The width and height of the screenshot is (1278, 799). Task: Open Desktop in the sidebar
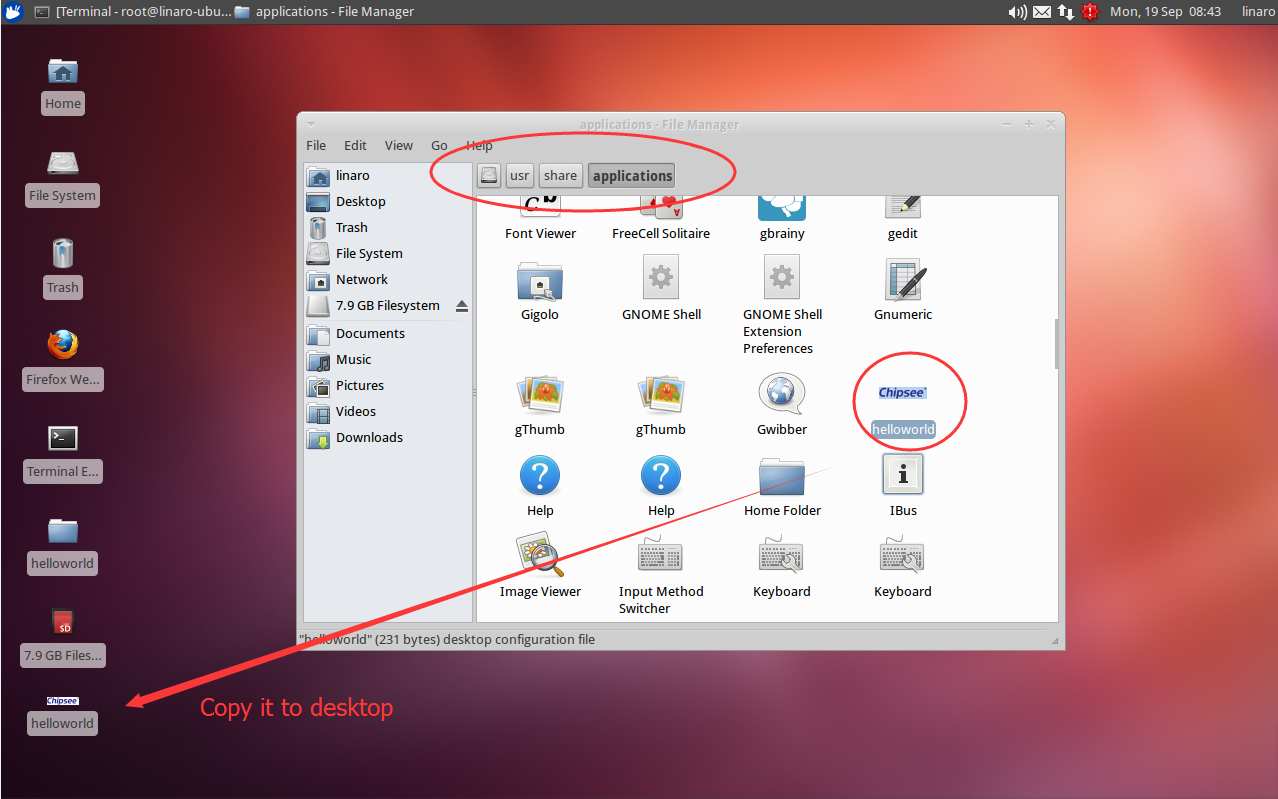click(x=387, y=201)
